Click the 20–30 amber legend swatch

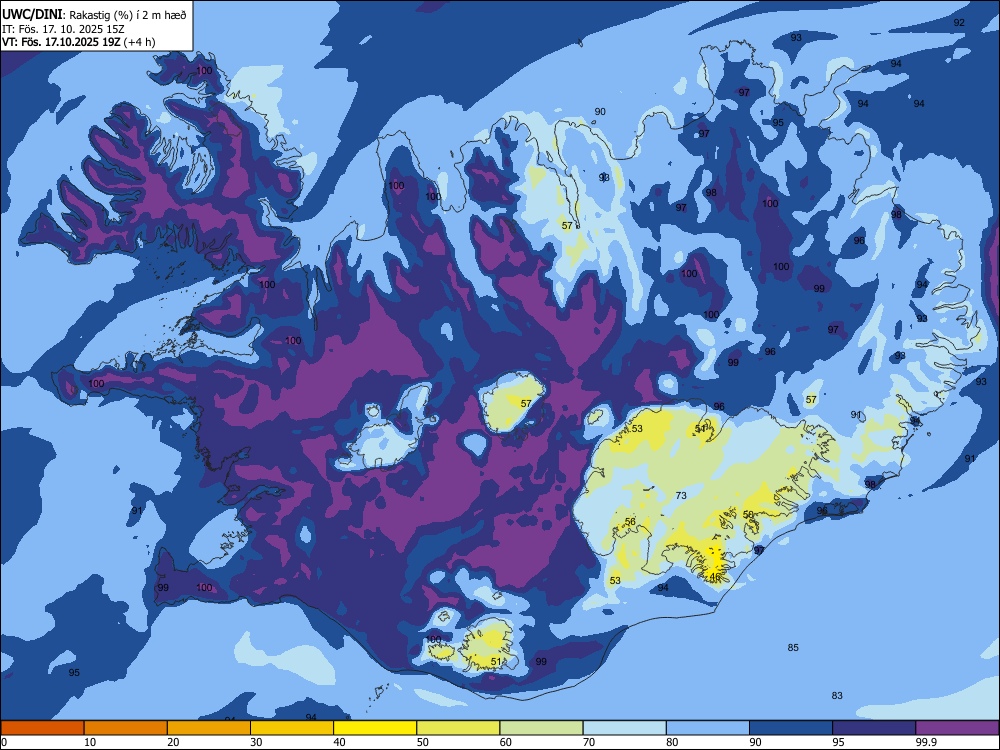click(209, 728)
